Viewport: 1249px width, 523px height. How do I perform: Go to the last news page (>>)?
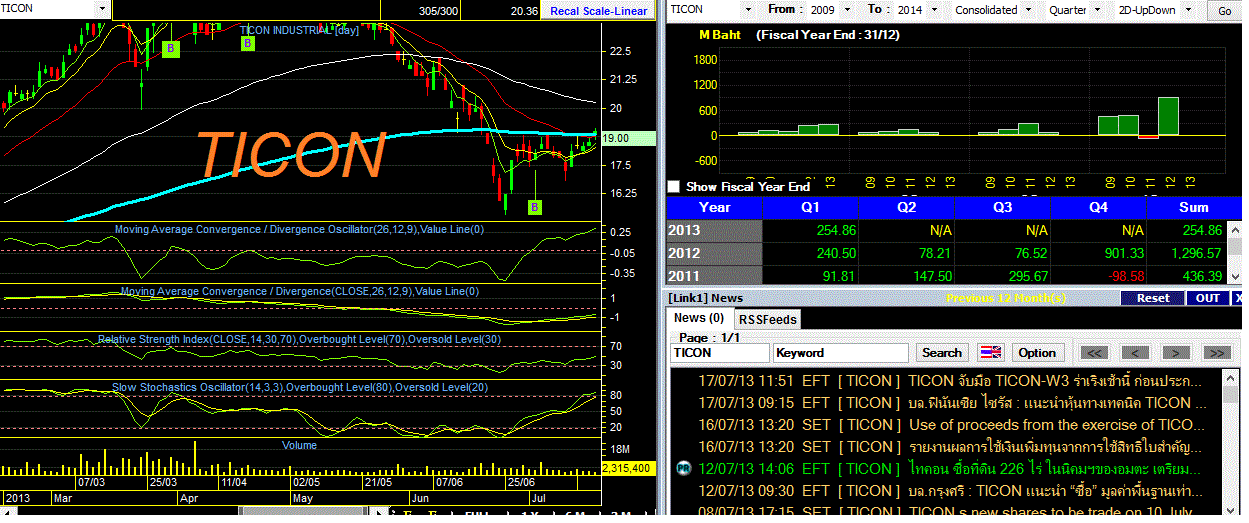tap(1216, 353)
